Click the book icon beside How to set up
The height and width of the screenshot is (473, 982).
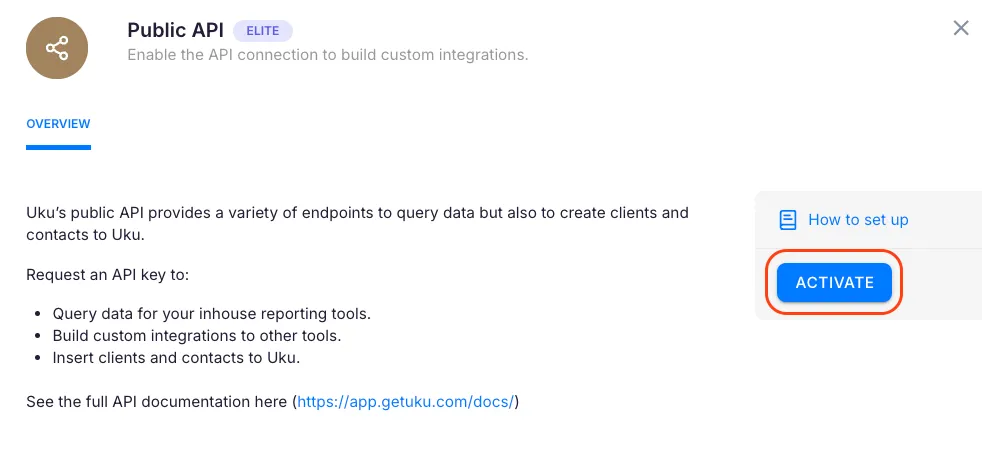[788, 220]
